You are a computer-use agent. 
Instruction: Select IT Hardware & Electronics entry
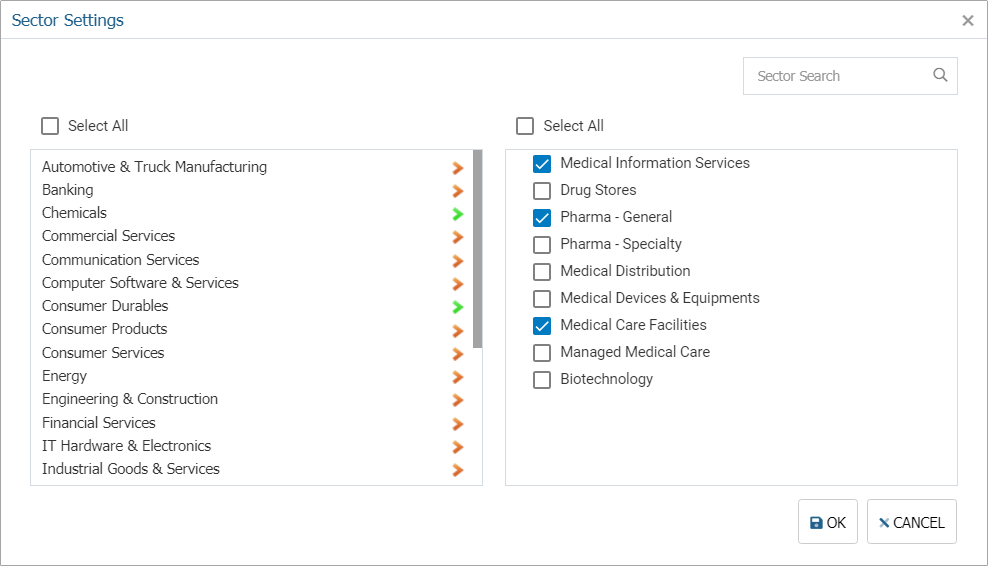(252, 446)
